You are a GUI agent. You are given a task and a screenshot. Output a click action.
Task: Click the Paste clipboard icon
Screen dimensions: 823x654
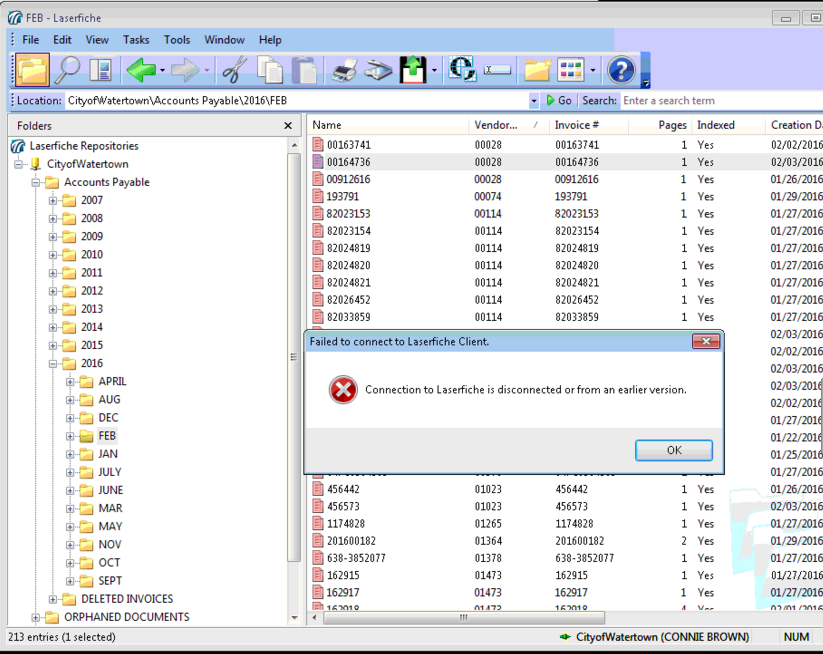(x=304, y=70)
